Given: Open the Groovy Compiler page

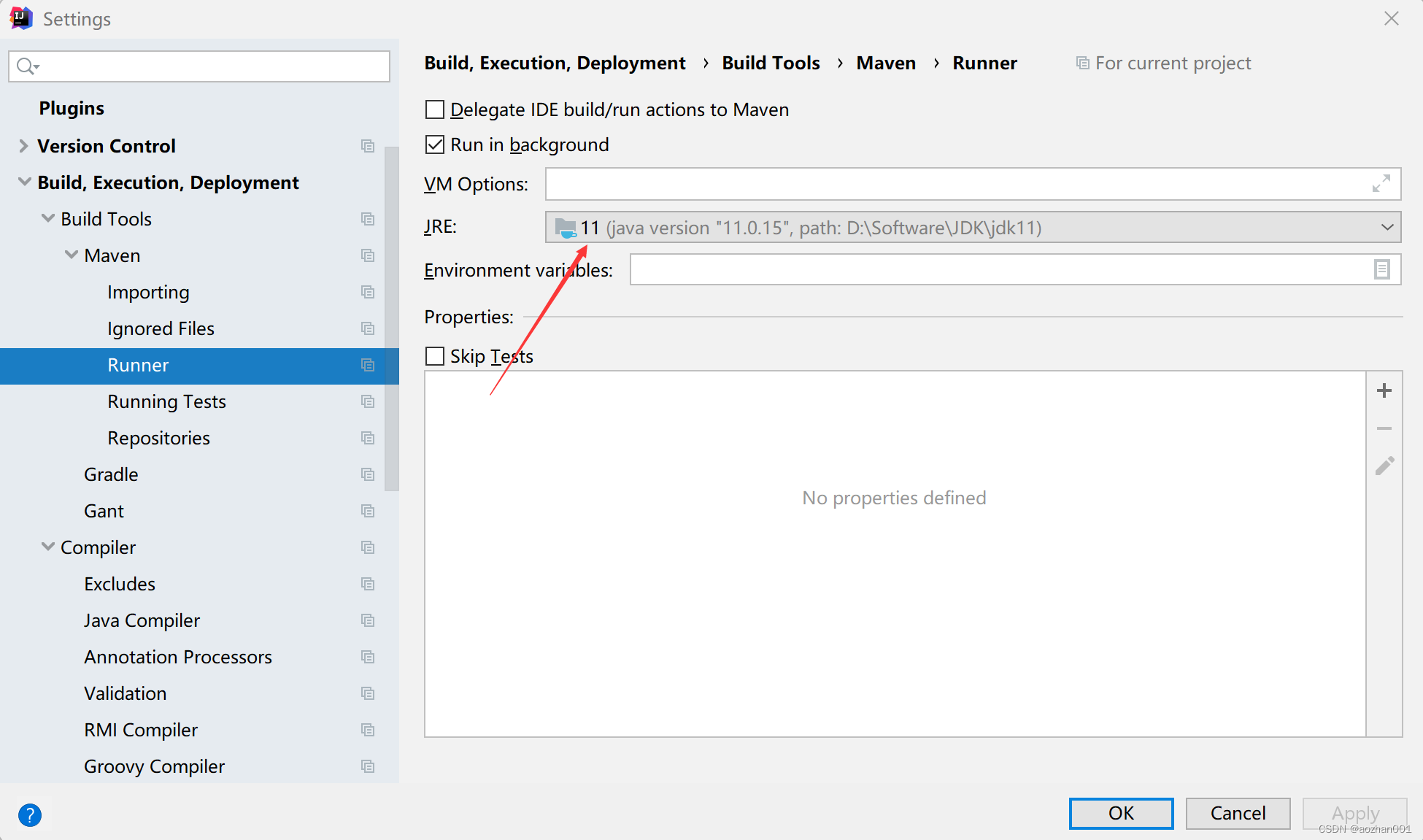Looking at the screenshot, I should (154, 766).
